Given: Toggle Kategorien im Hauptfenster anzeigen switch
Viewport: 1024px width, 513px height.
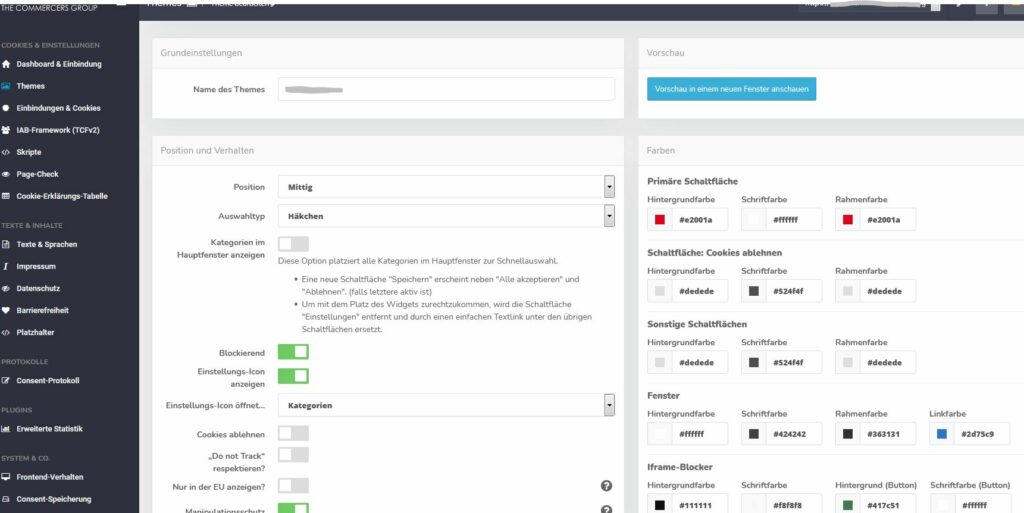Looking at the screenshot, I should (293, 244).
